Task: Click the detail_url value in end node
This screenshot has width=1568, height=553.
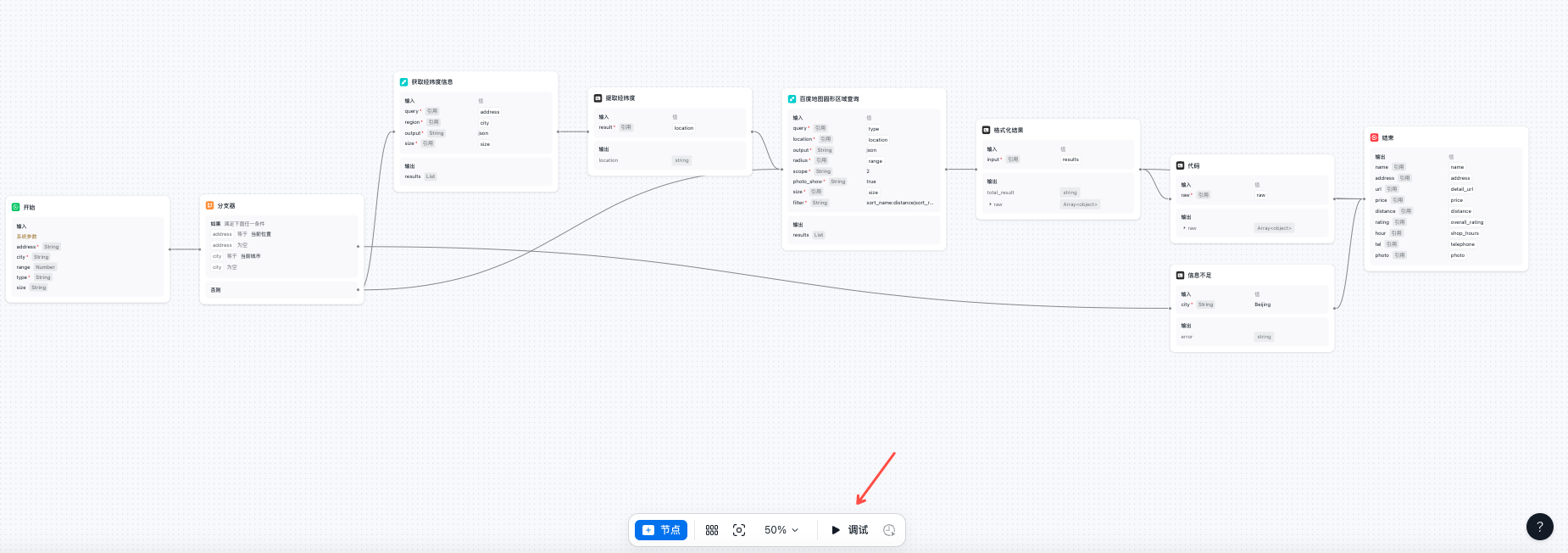Action: 1462,189
